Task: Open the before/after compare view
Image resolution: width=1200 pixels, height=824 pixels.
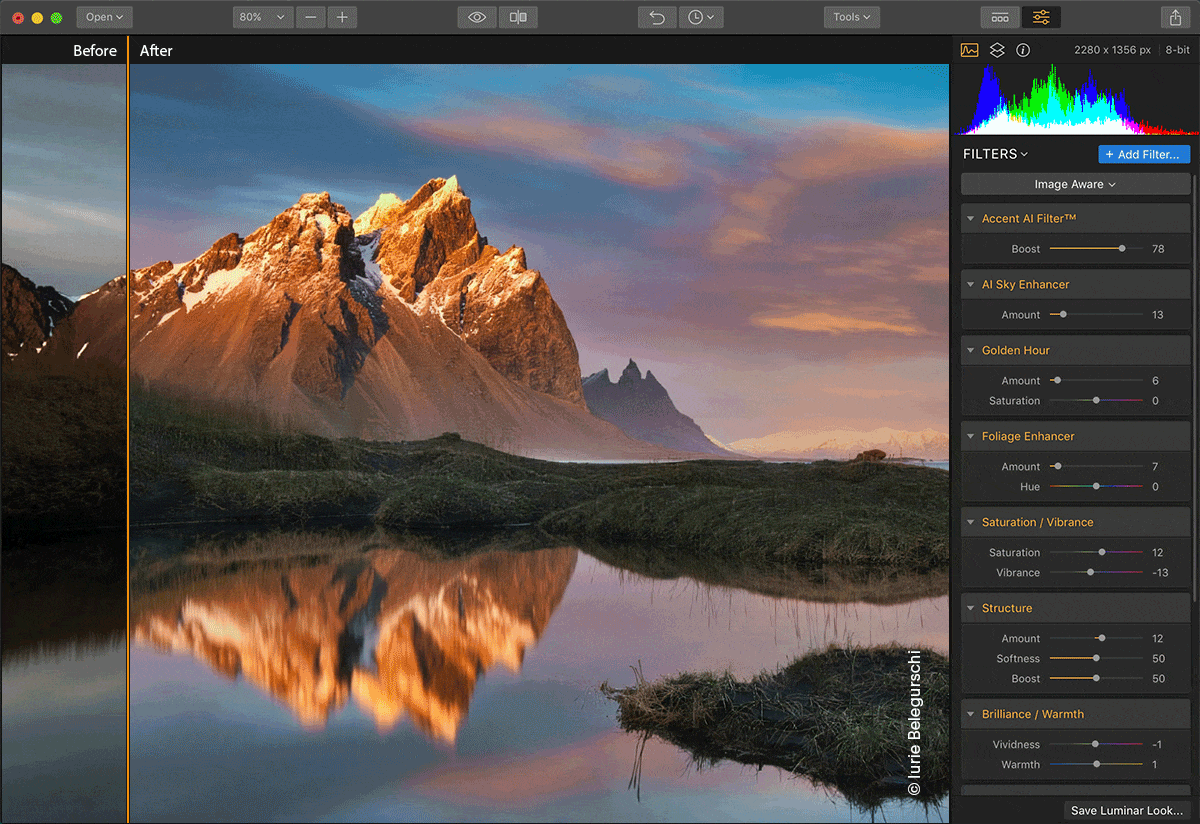Action: coord(518,16)
